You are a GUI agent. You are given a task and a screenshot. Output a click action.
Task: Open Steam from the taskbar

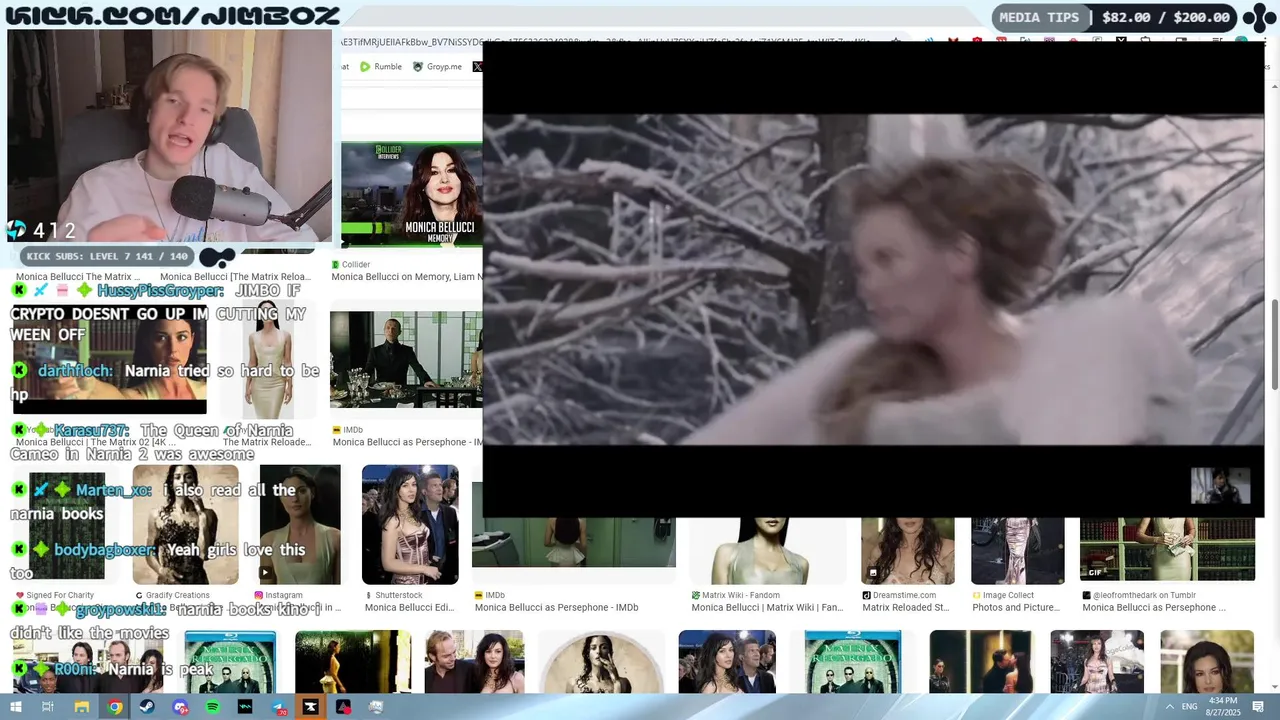pos(148,707)
